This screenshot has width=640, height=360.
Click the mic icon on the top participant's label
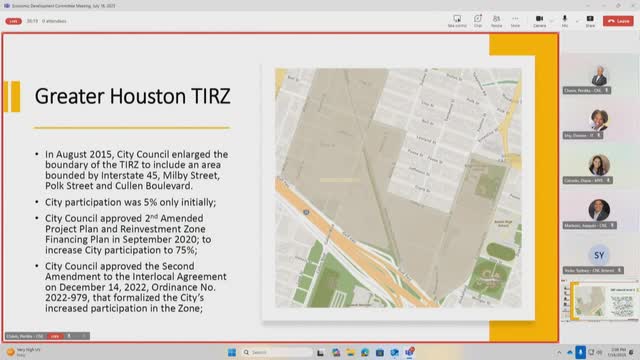(x=607, y=90)
